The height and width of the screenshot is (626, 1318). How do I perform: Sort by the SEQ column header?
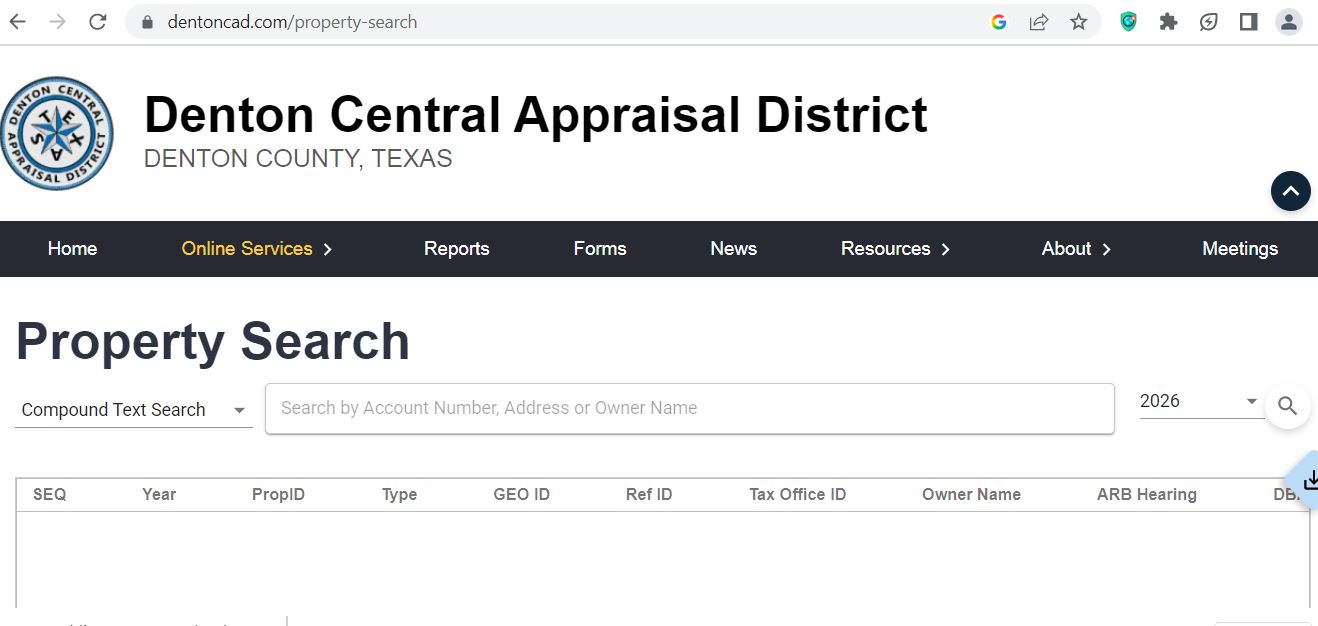50,494
